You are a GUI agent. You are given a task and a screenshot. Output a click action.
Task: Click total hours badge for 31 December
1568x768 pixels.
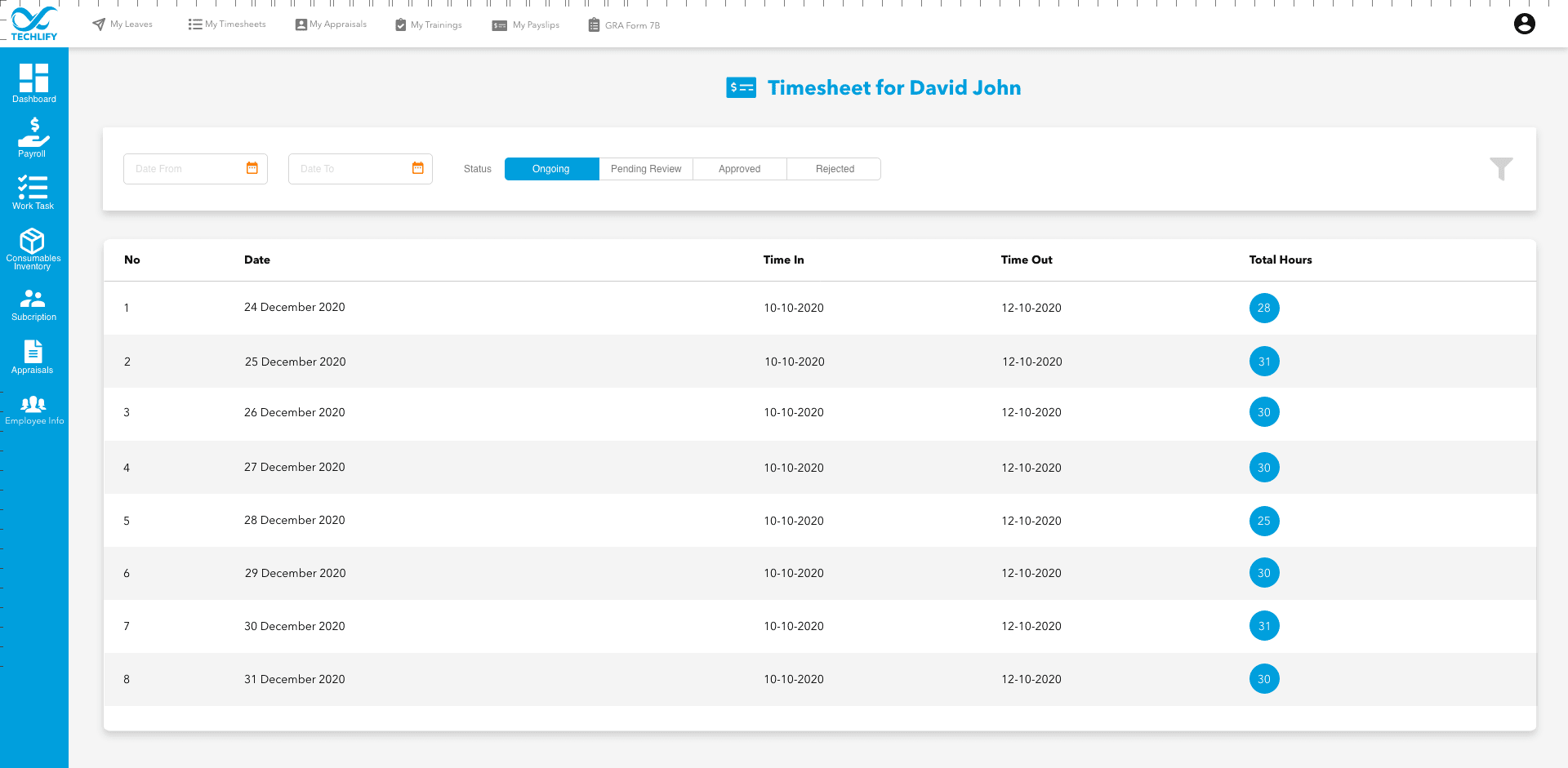(x=1264, y=679)
